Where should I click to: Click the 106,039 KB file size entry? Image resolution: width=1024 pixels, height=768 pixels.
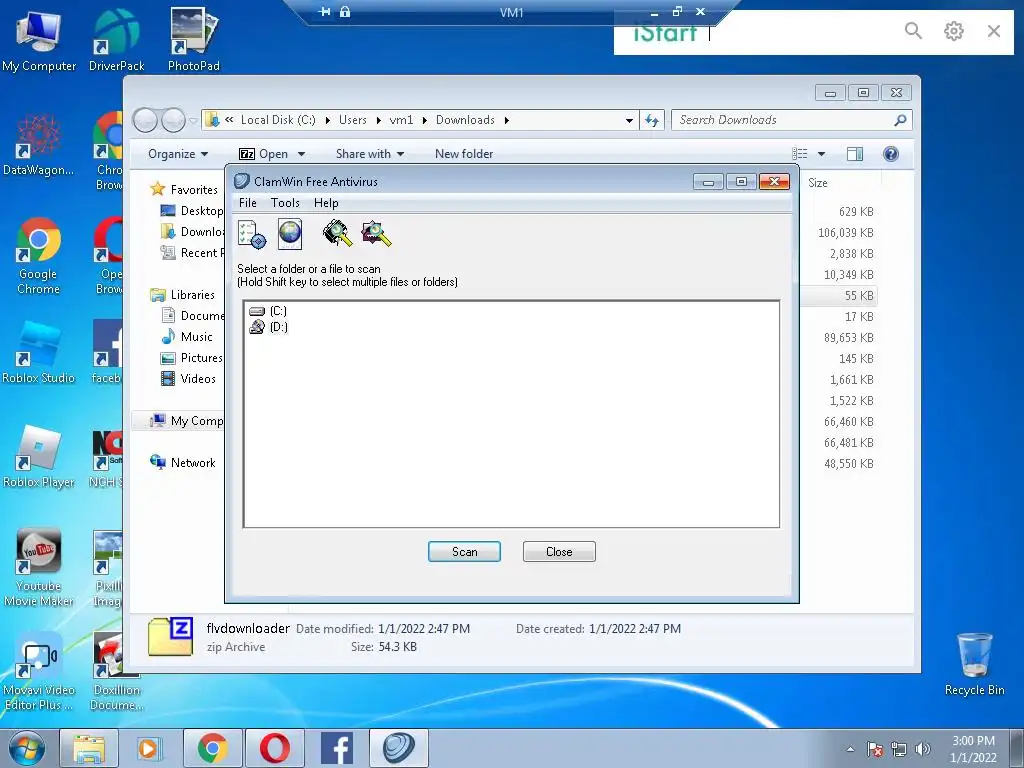pos(845,232)
